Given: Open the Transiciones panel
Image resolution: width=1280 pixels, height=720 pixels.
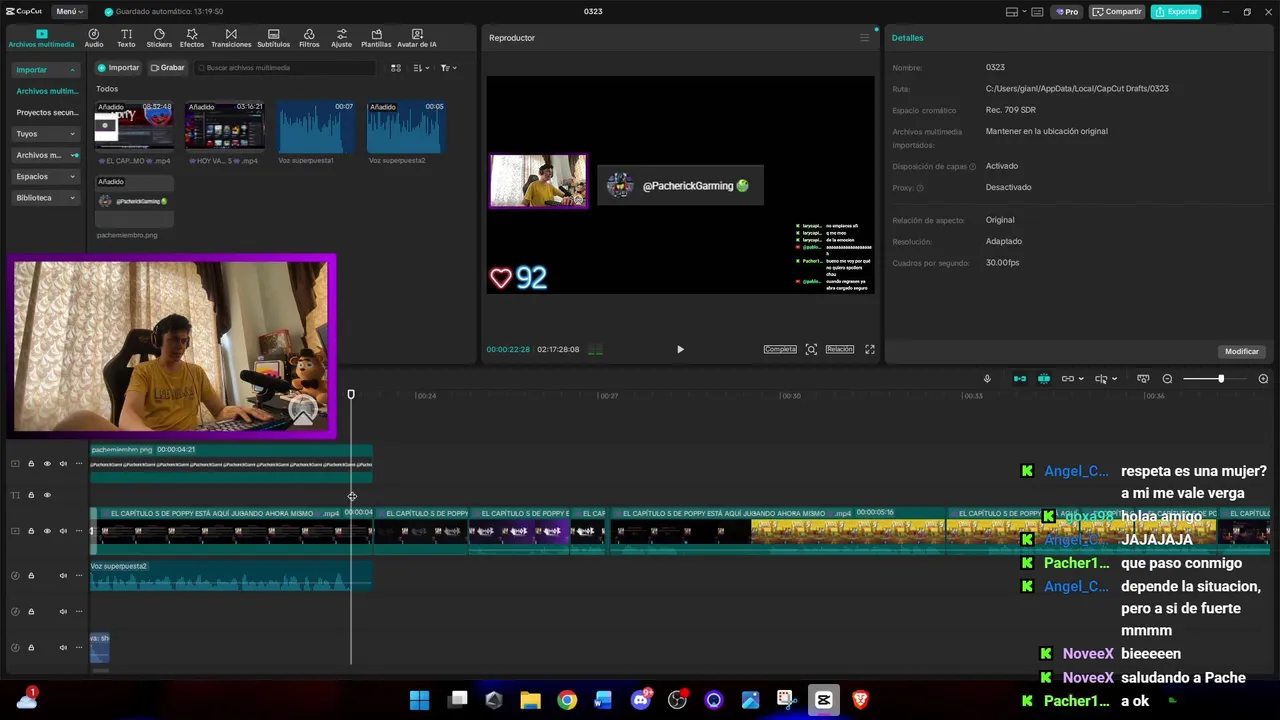Looking at the screenshot, I should (x=231, y=38).
